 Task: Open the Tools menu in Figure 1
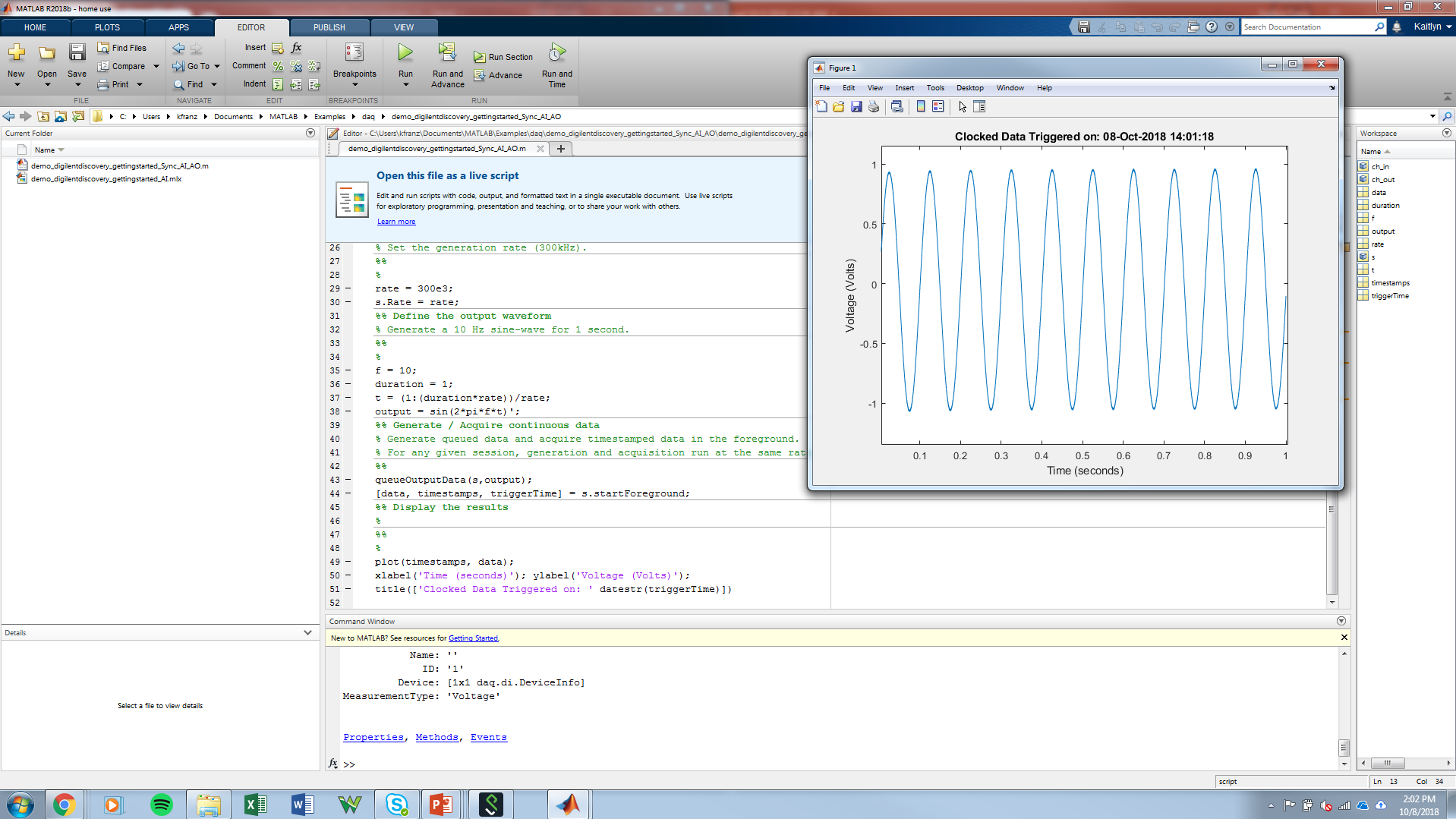tap(936, 87)
